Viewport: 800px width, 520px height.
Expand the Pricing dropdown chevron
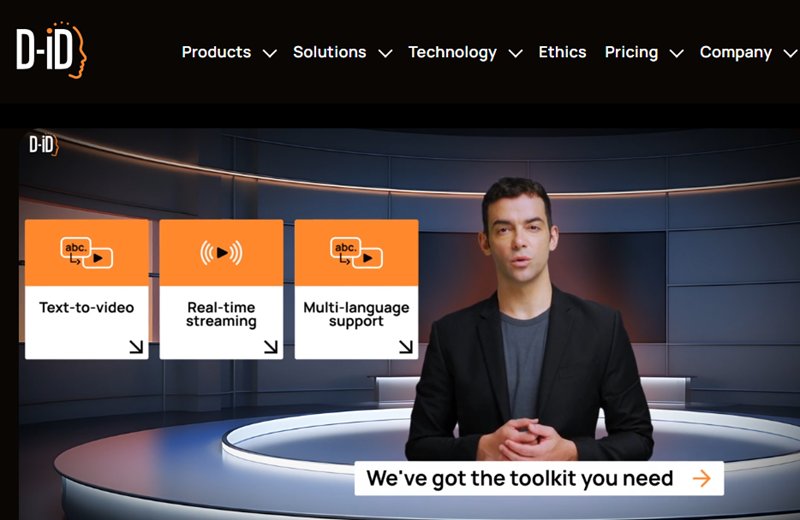676,54
